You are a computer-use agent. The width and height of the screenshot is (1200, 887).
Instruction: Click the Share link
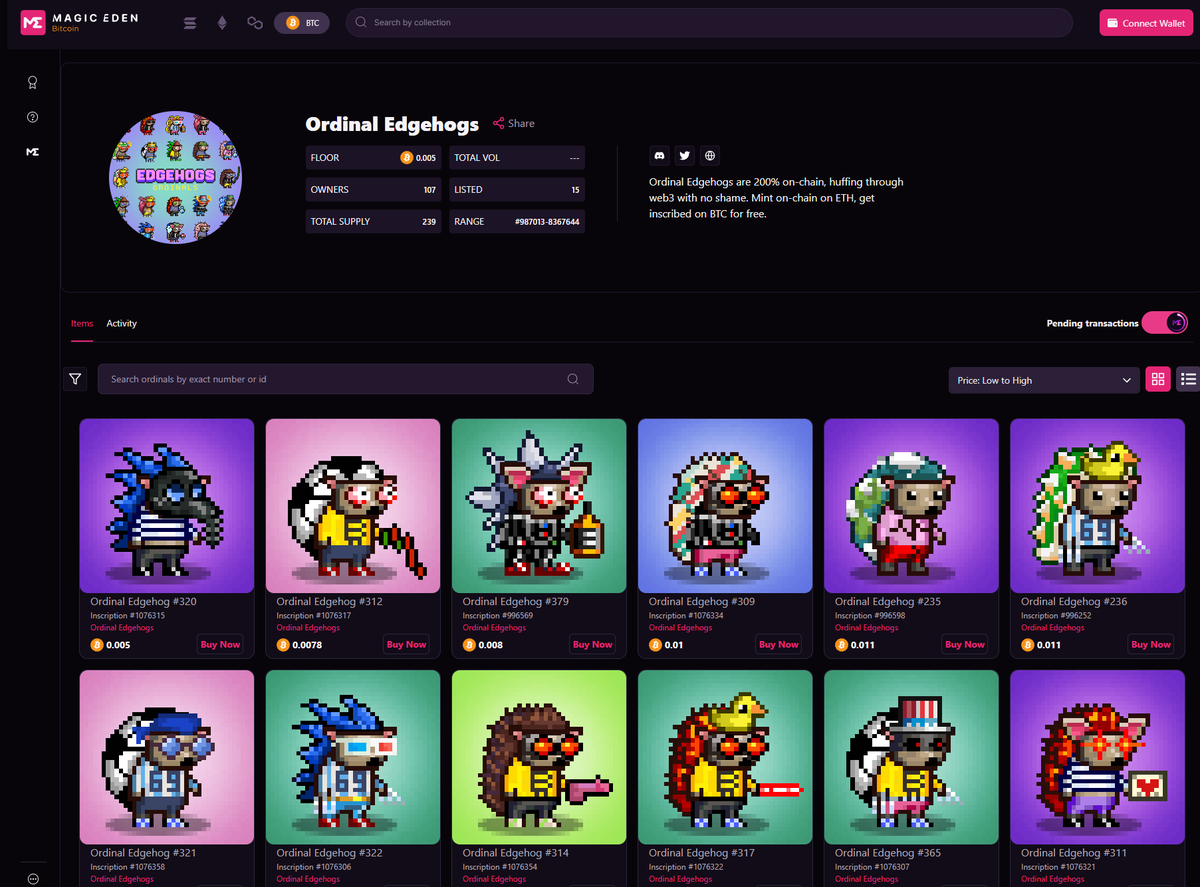tap(514, 124)
